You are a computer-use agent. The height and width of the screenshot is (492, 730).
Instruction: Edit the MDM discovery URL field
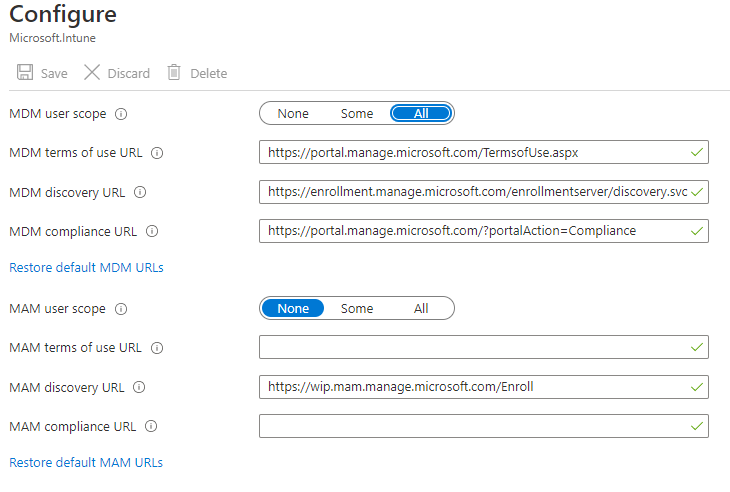484,192
